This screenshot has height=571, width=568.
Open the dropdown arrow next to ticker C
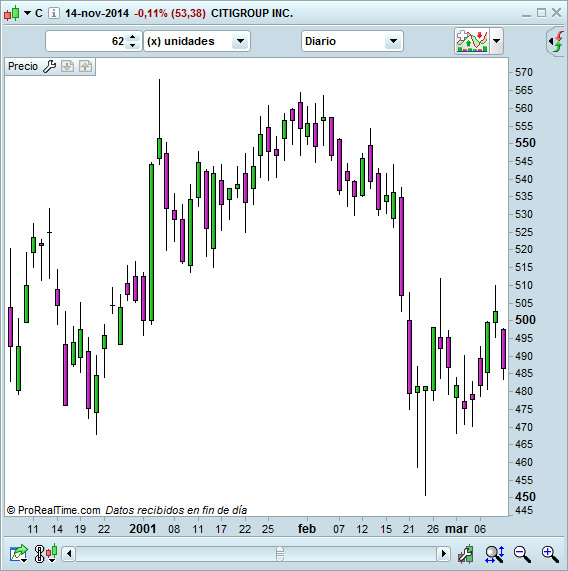[x=27, y=13]
